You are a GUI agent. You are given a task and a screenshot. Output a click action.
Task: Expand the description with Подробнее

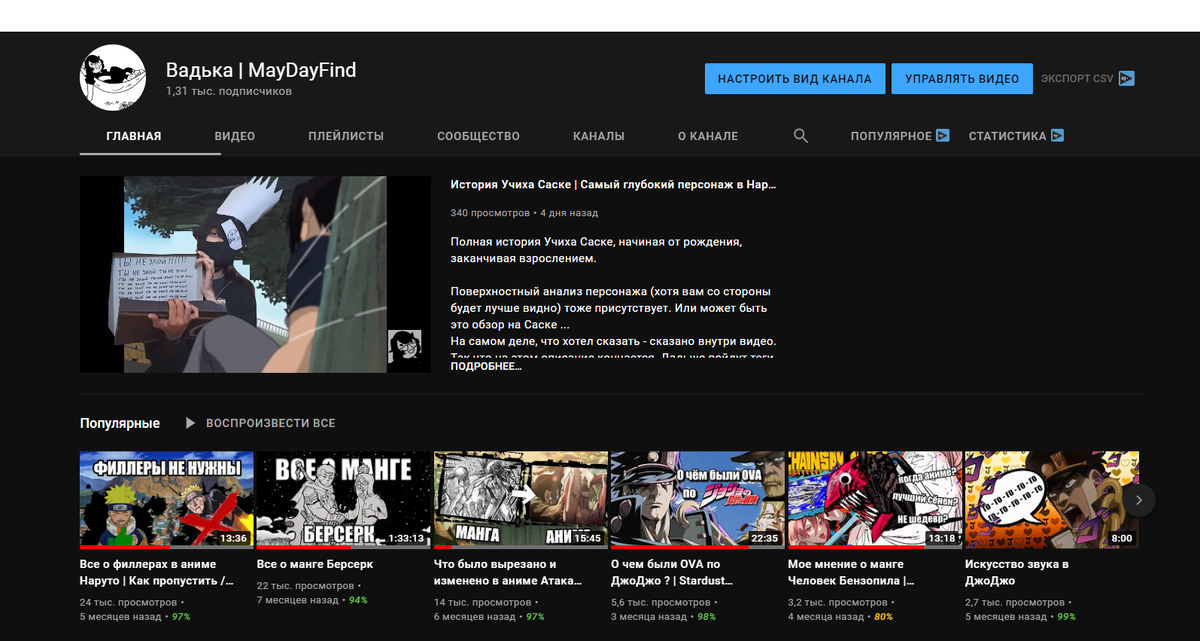[x=486, y=366]
